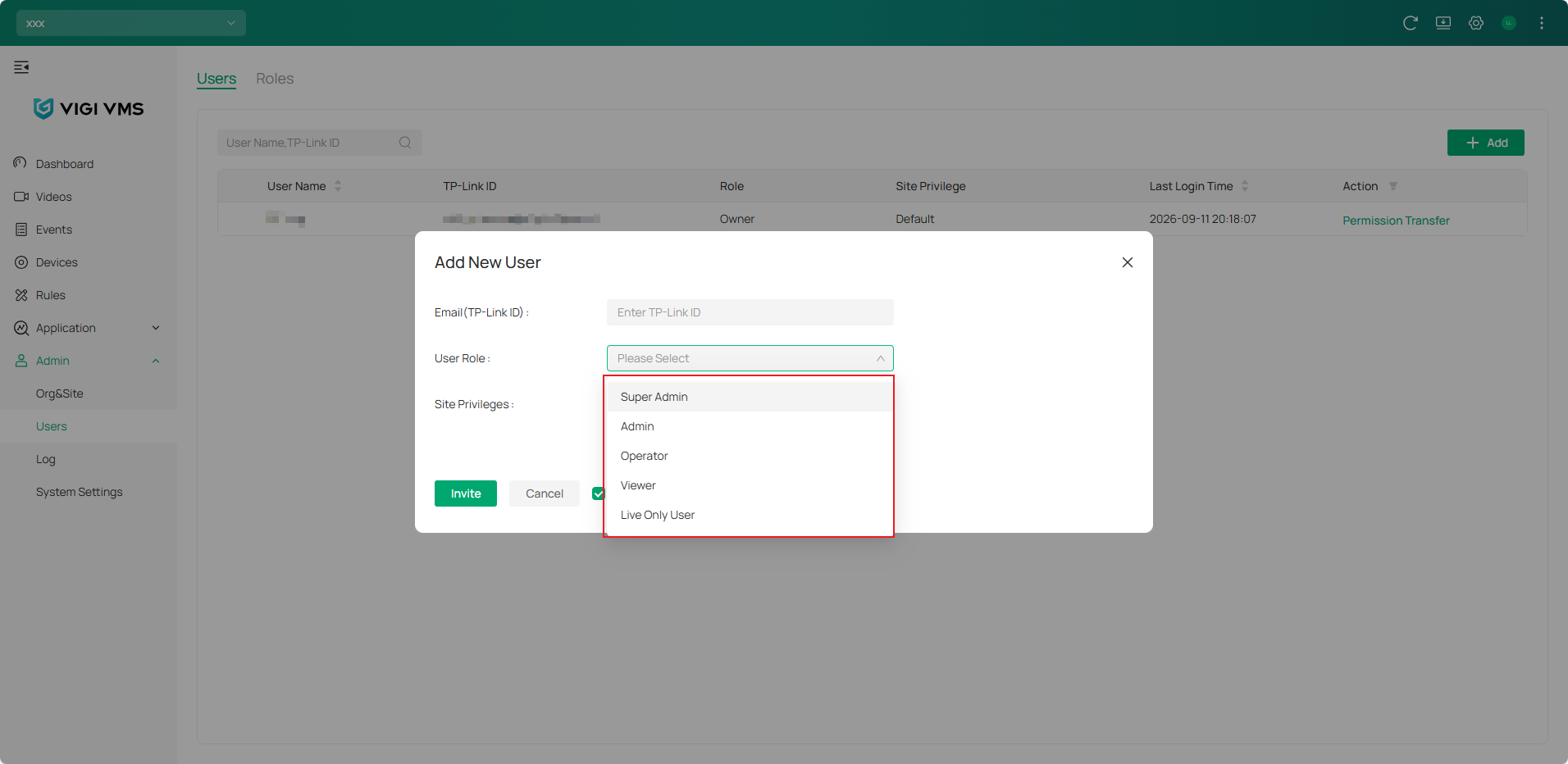Collapse the Admin menu chevron
Viewport: 1568px width, 764px height.
(156, 361)
